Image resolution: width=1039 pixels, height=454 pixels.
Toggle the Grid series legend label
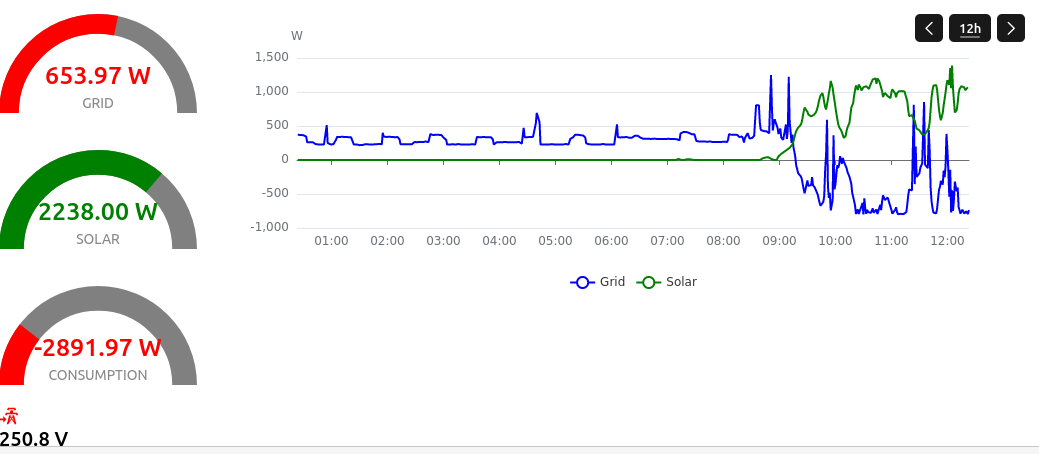(x=612, y=282)
